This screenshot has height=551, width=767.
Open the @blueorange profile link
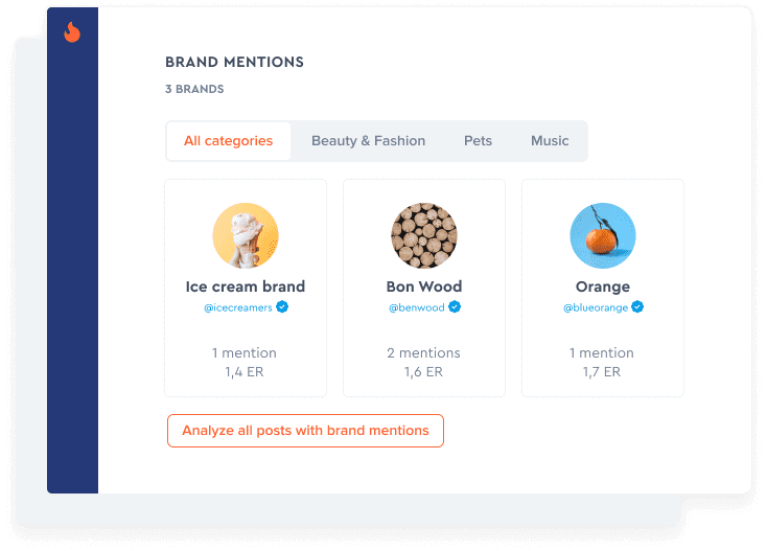(x=595, y=308)
